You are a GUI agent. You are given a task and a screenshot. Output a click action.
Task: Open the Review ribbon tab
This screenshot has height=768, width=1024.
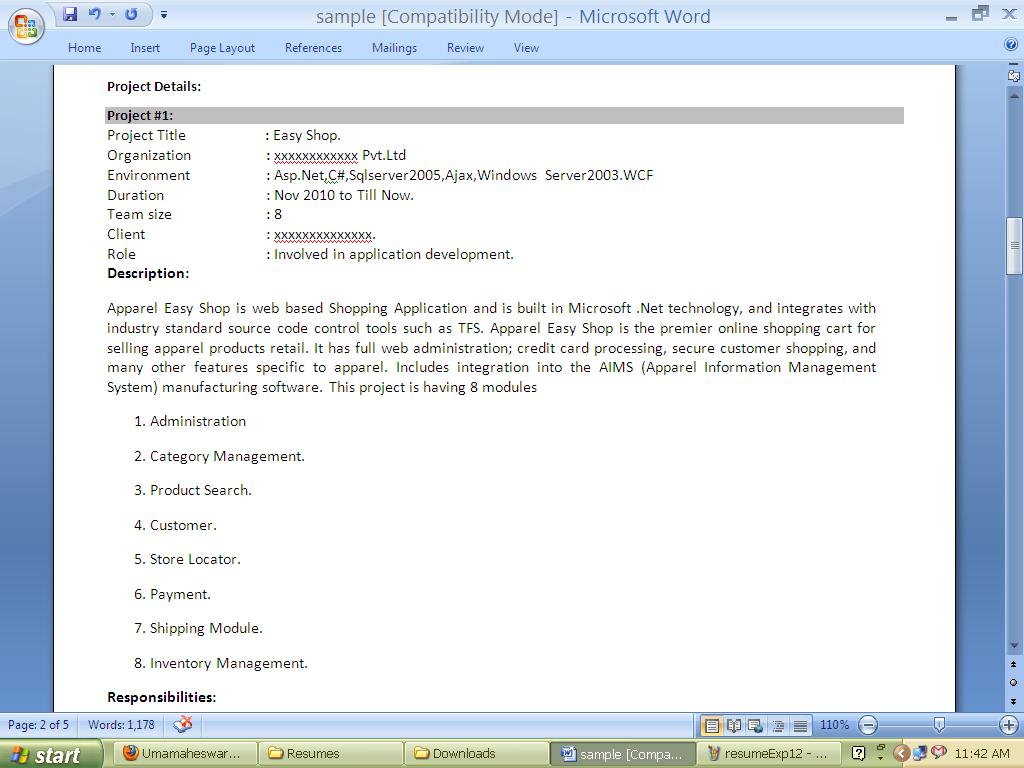tap(465, 48)
